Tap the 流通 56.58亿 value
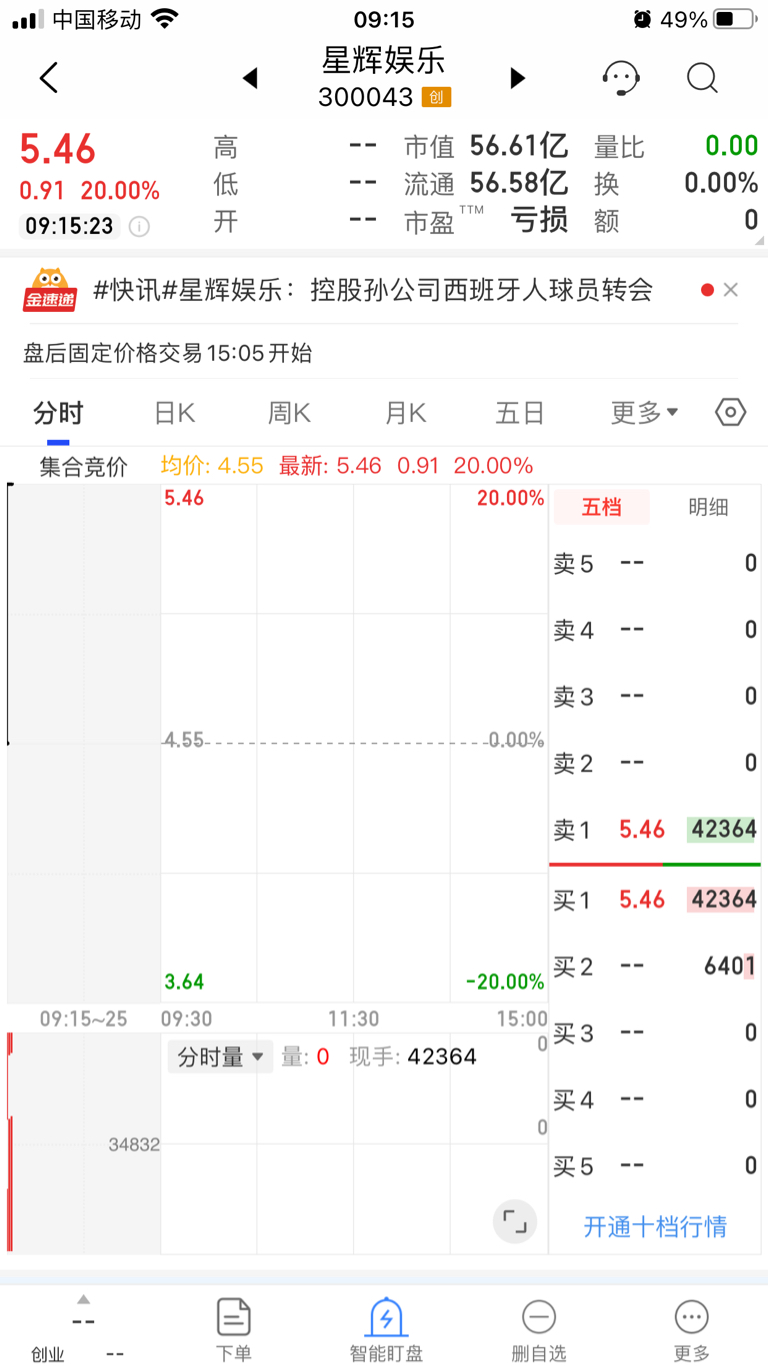 pyautogui.click(x=519, y=183)
